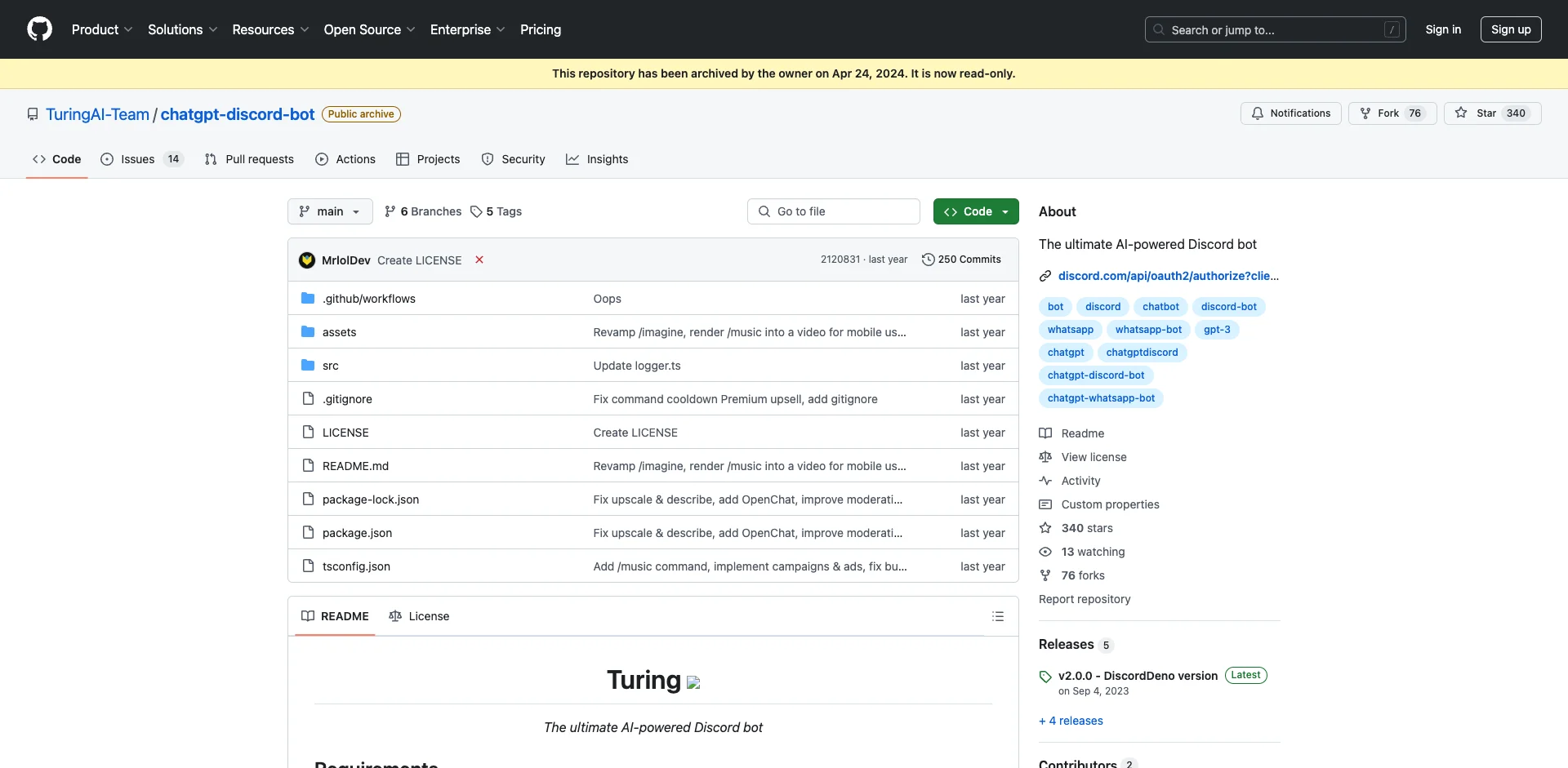Expand the Solutions menu
The width and height of the screenshot is (1568, 768).
183,29
